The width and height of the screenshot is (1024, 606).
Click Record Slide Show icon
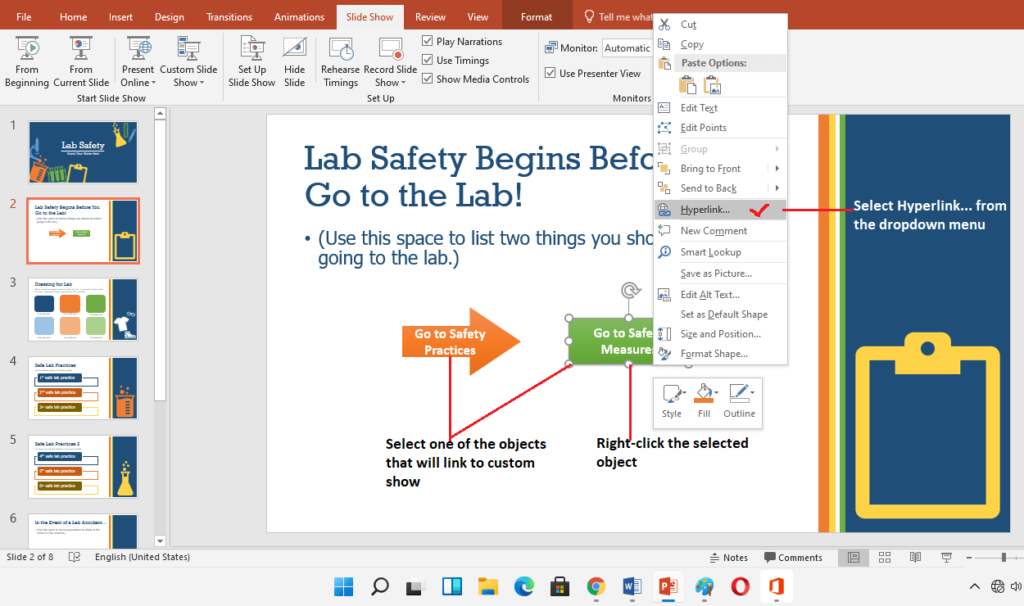(x=391, y=50)
